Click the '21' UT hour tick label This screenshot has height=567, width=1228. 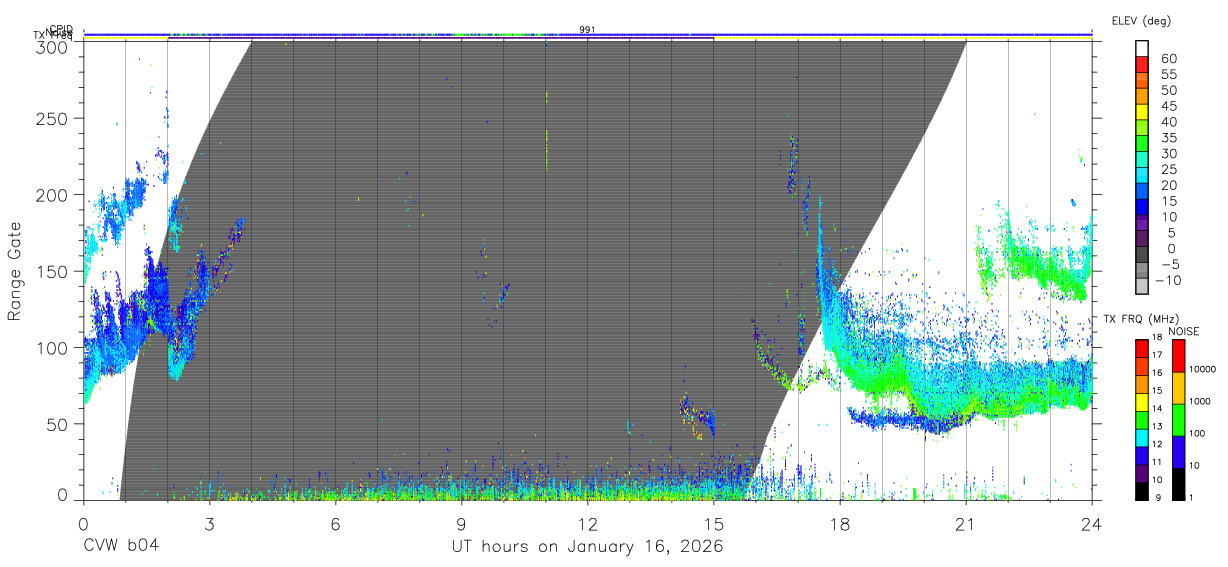tap(965, 522)
